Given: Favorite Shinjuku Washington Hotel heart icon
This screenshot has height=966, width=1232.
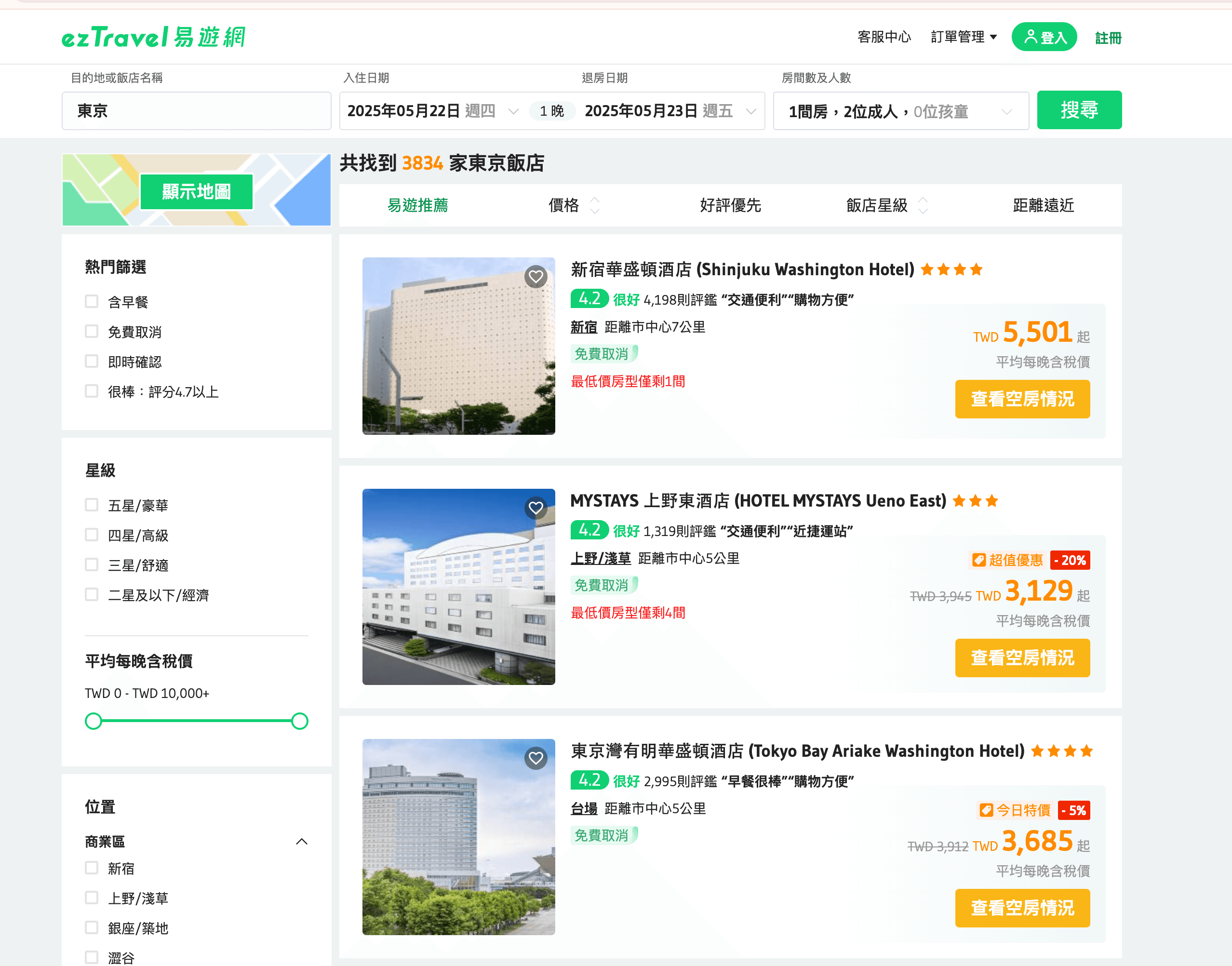Looking at the screenshot, I should [x=536, y=277].
